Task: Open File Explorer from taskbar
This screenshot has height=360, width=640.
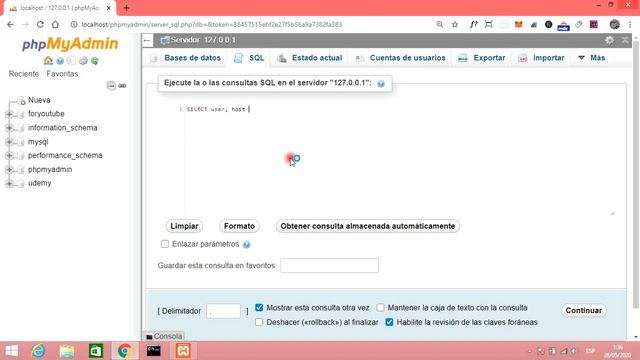Action: coord(67,351)
